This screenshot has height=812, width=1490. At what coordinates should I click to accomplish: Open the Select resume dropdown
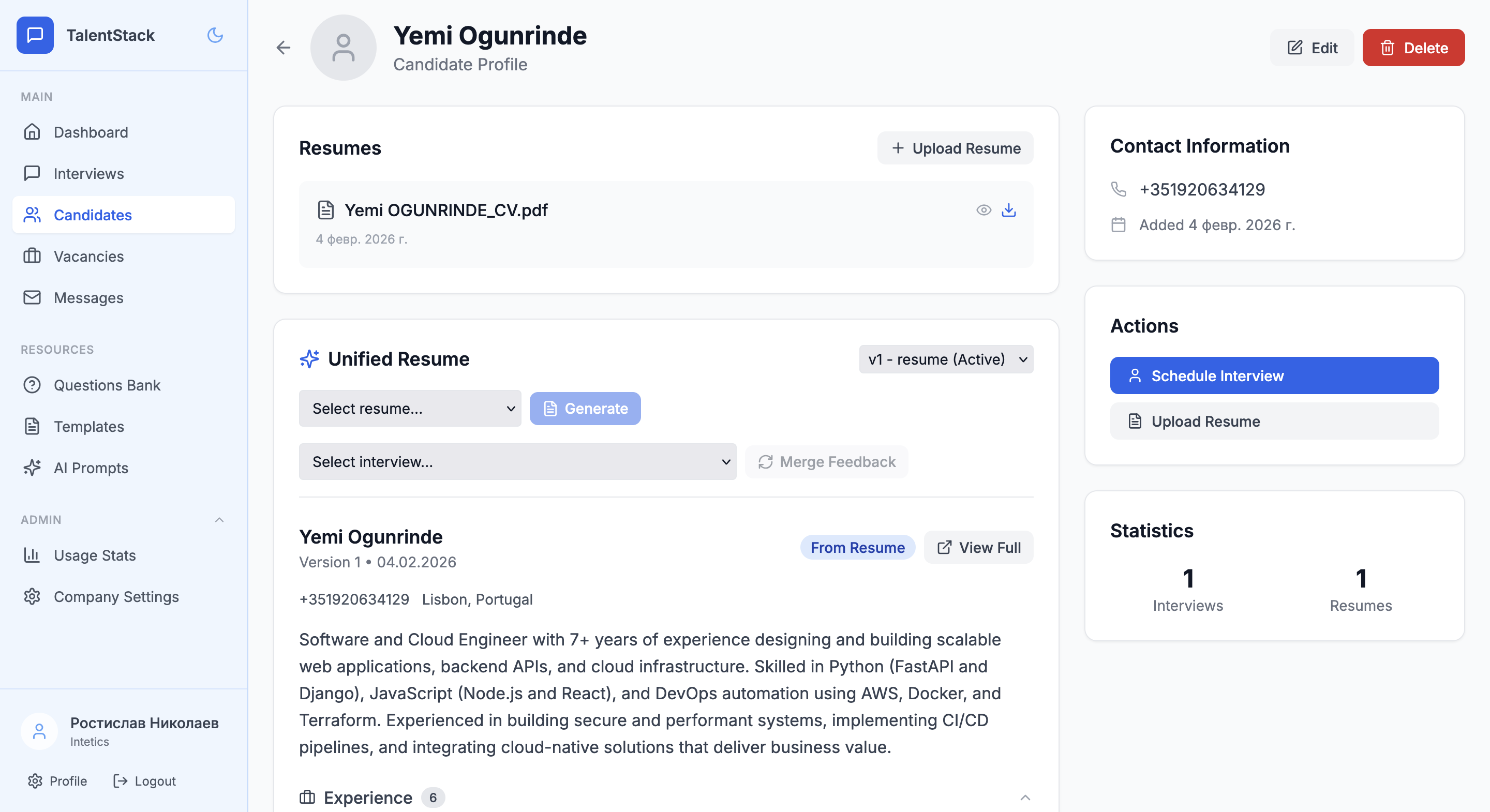410,408
